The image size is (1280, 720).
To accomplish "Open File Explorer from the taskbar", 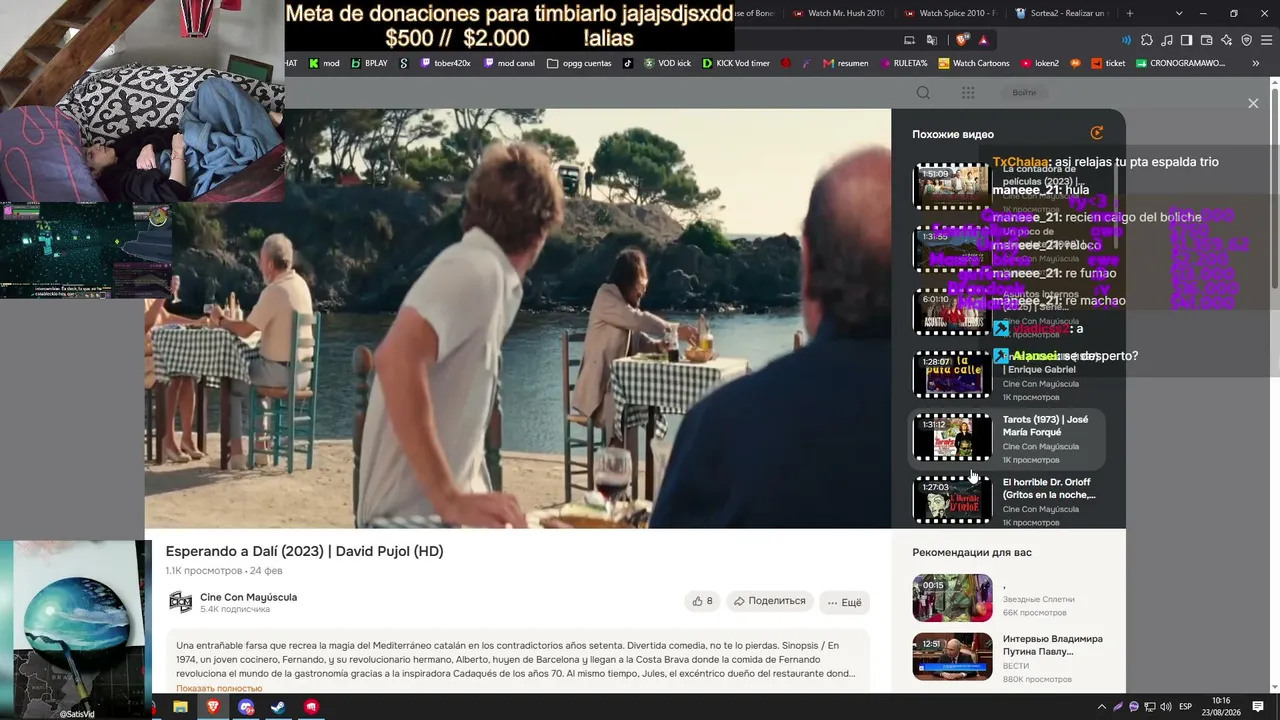I will pos(180,707).
